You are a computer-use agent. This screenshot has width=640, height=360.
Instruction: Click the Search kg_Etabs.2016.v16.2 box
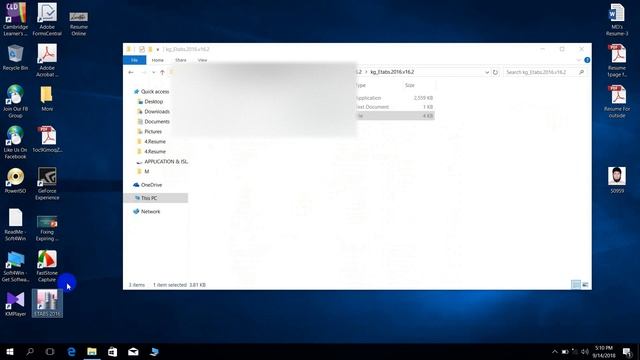[x=544, y=72]
